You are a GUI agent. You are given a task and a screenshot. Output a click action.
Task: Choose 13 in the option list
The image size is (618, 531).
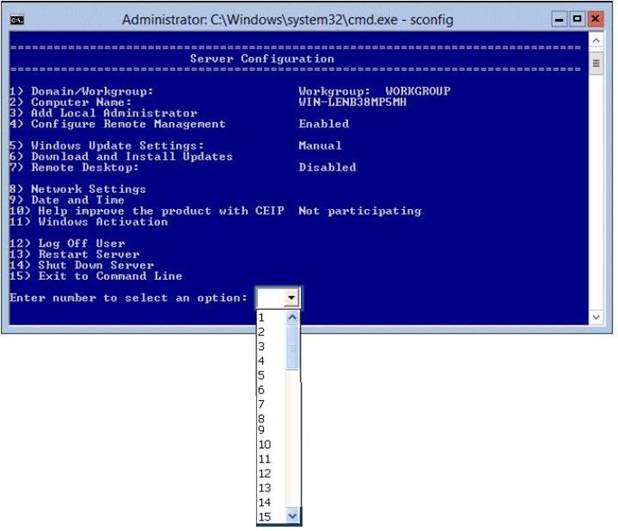click(x=270, y=488)
